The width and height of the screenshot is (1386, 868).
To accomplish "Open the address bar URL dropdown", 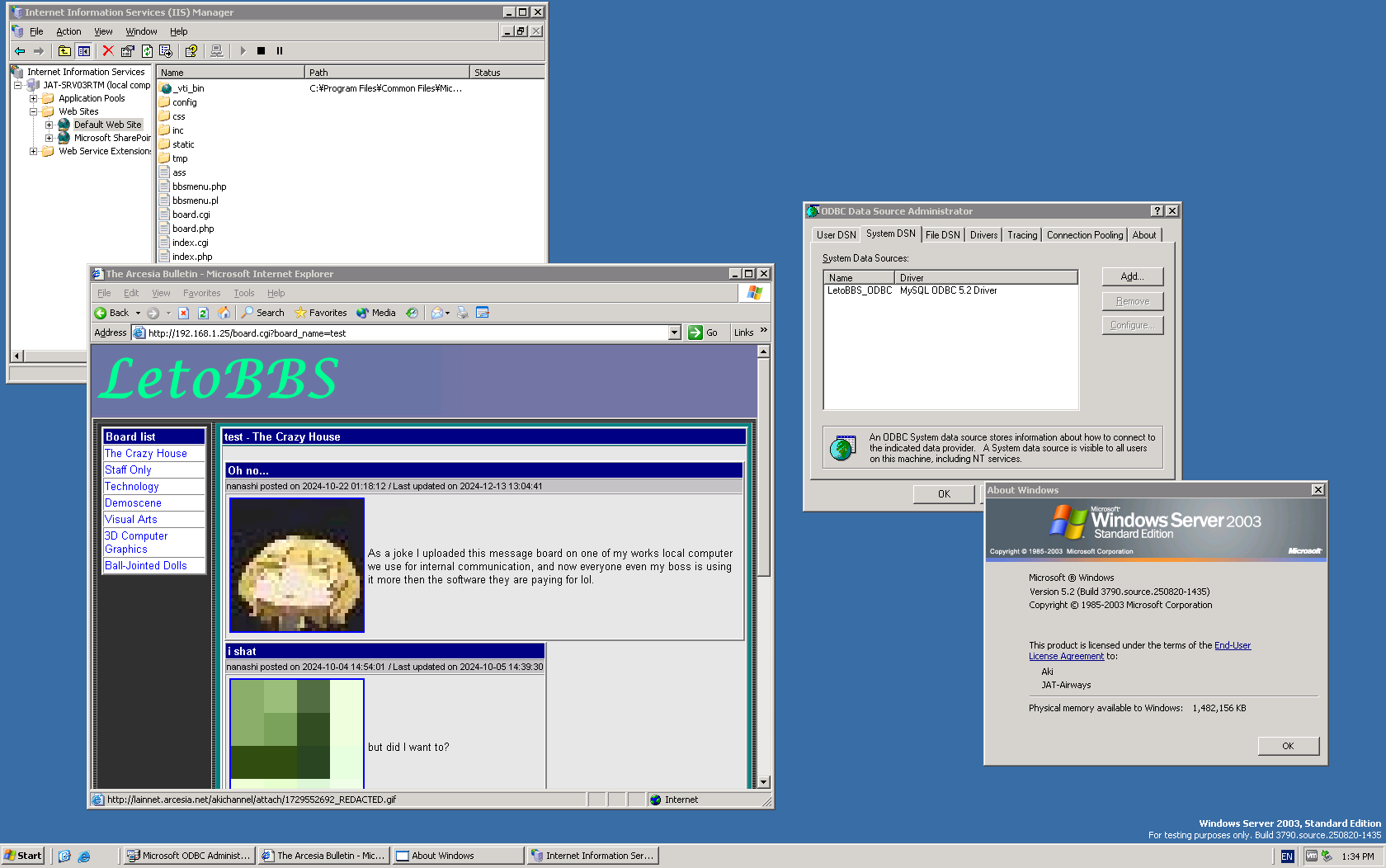I will pos(674,333).
